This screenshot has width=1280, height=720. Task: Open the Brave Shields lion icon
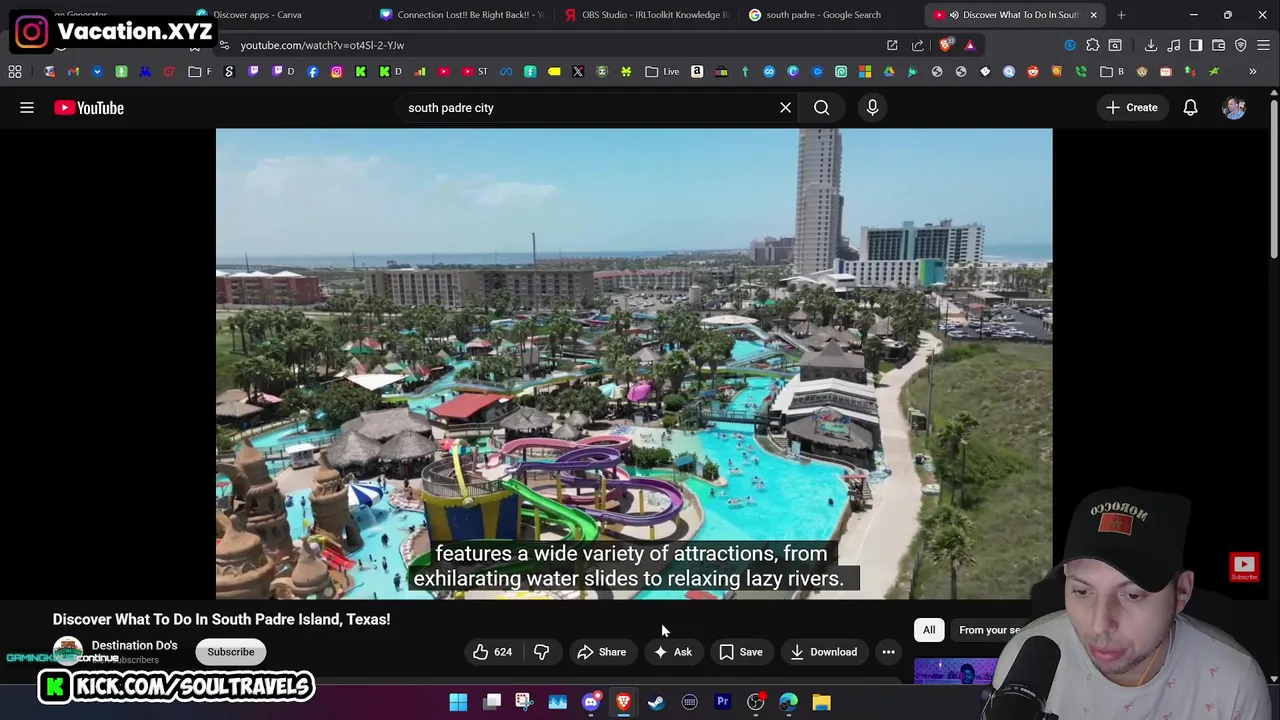pos(945,45)
